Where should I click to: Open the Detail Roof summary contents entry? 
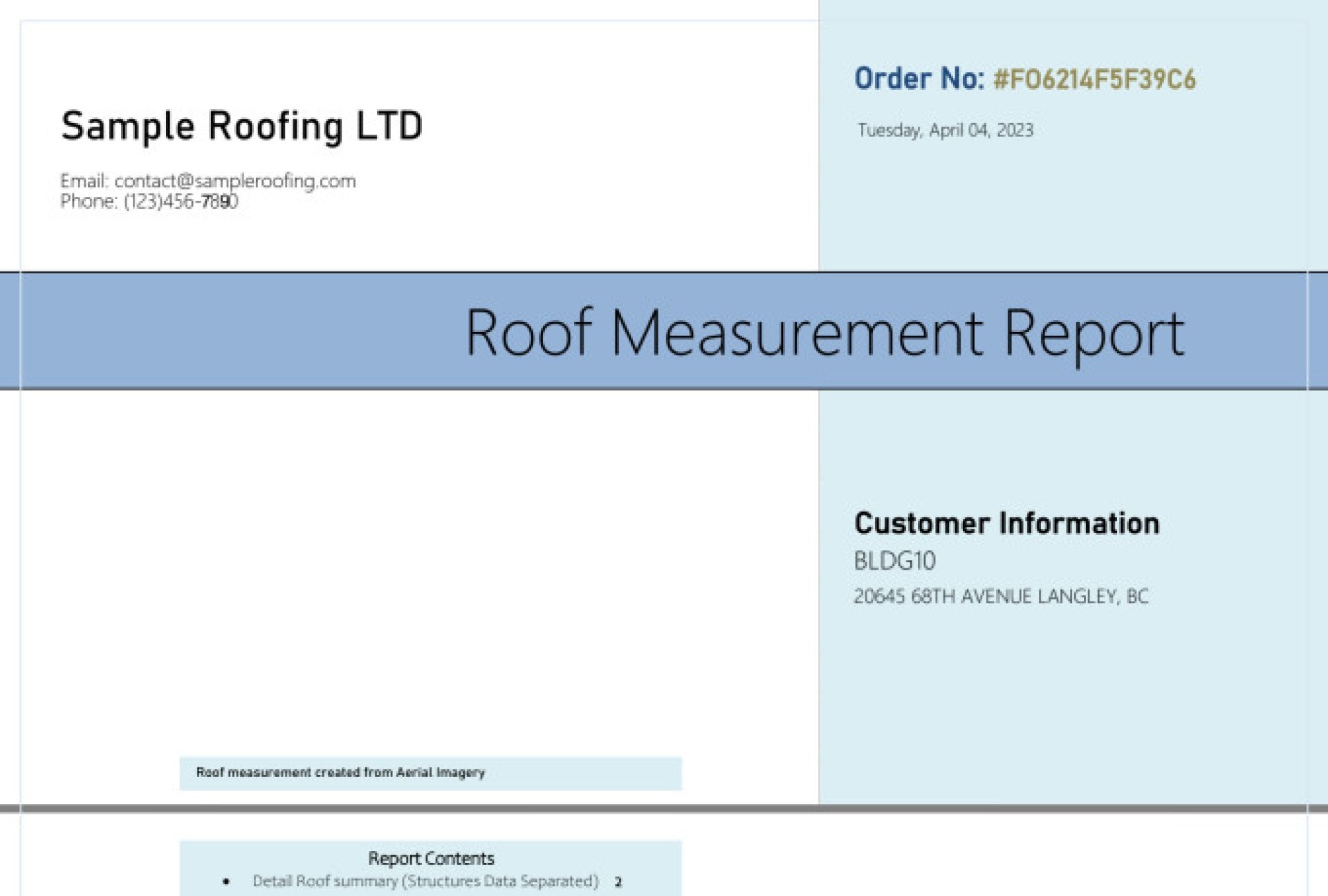[x=425, y=881]
